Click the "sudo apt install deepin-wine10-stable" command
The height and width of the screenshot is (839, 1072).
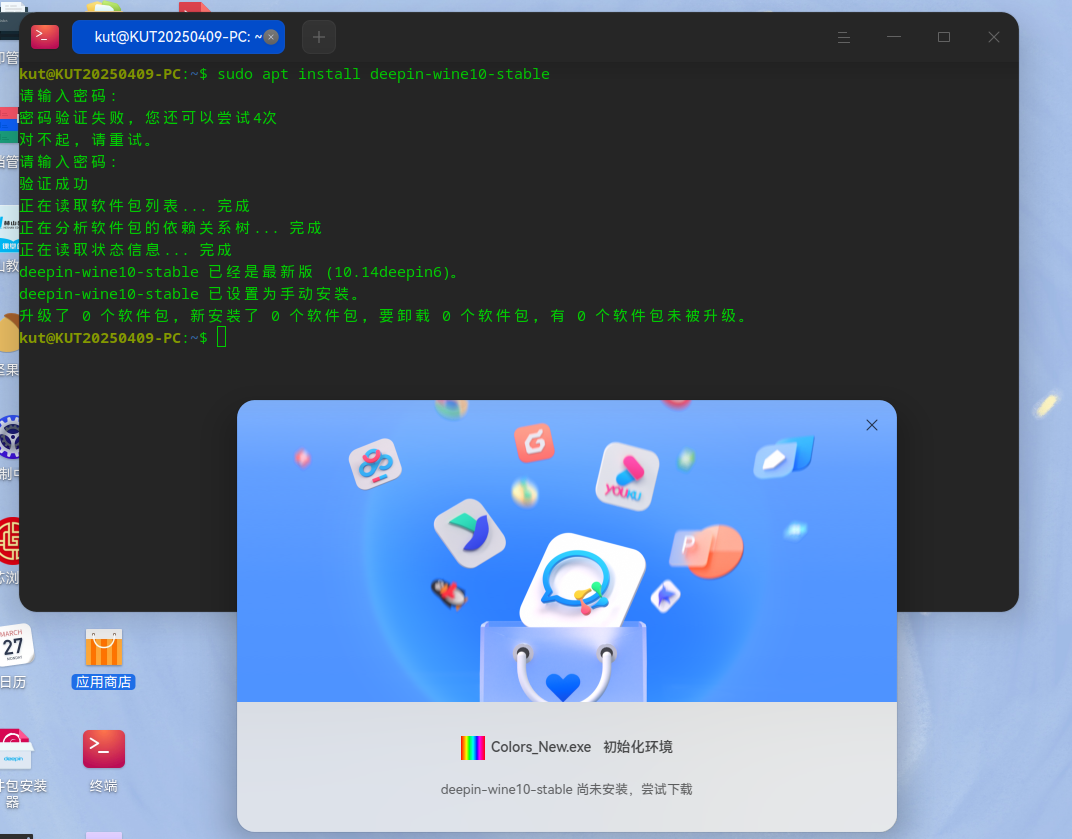pyautogui.click(x=384, y=74)
